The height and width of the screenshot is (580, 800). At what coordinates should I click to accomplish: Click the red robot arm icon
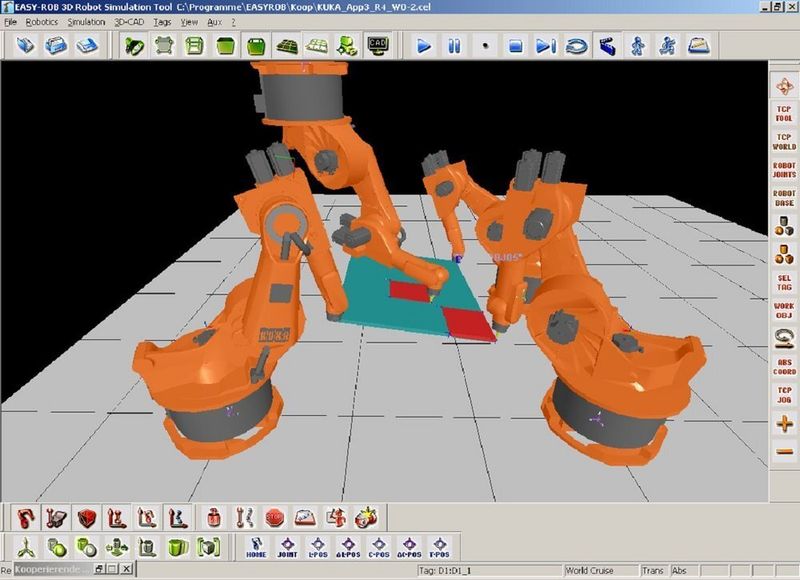click(26, 518)
